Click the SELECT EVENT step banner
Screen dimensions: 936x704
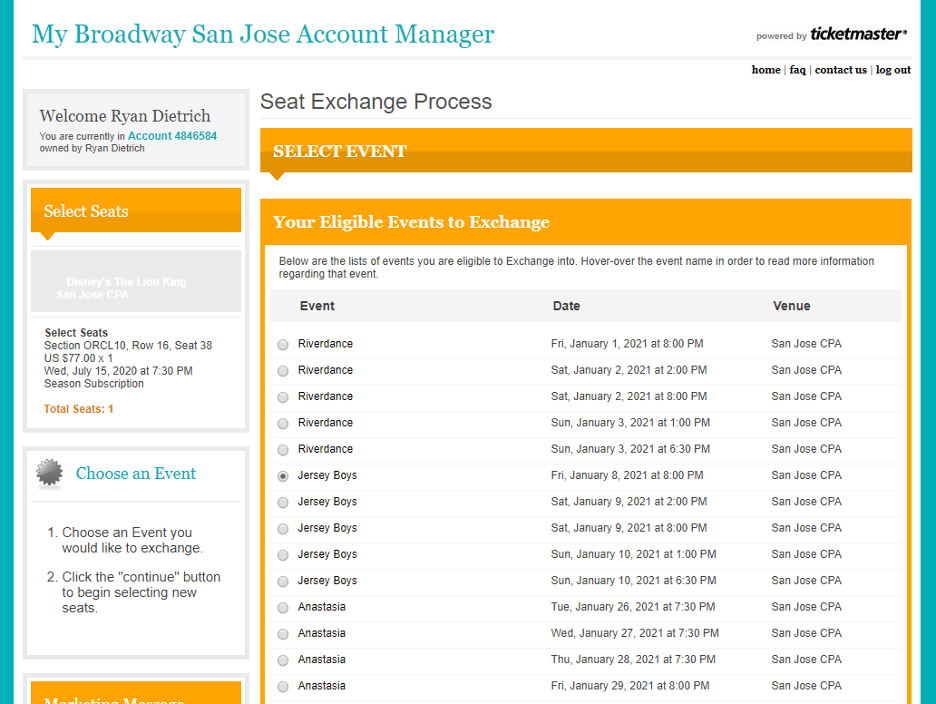pyautogui.click(x=586, y=150)
